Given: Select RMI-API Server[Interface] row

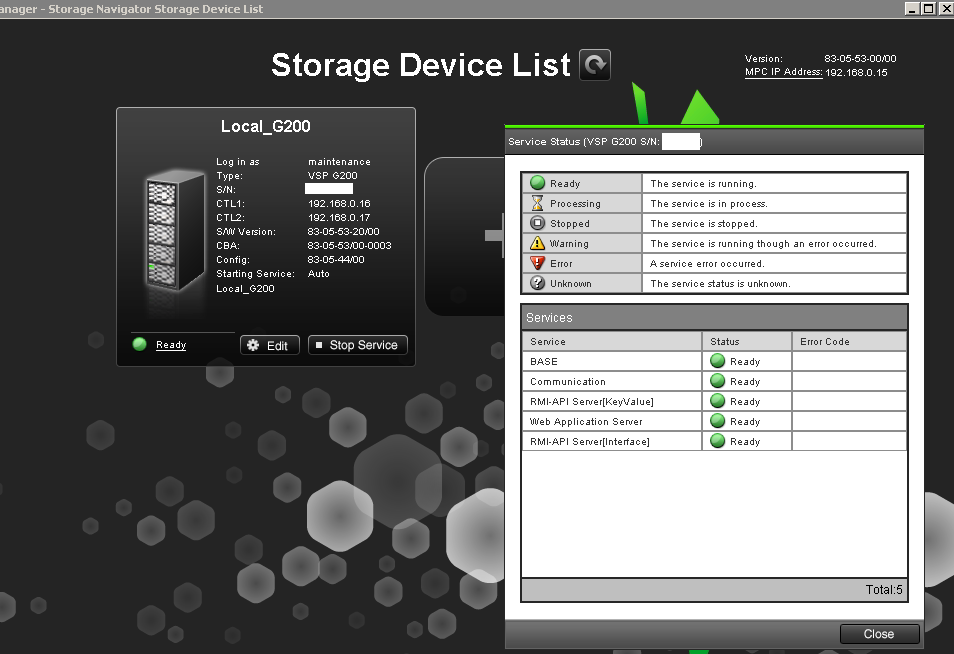Looking at the screenshot, I should coord(714,442).
